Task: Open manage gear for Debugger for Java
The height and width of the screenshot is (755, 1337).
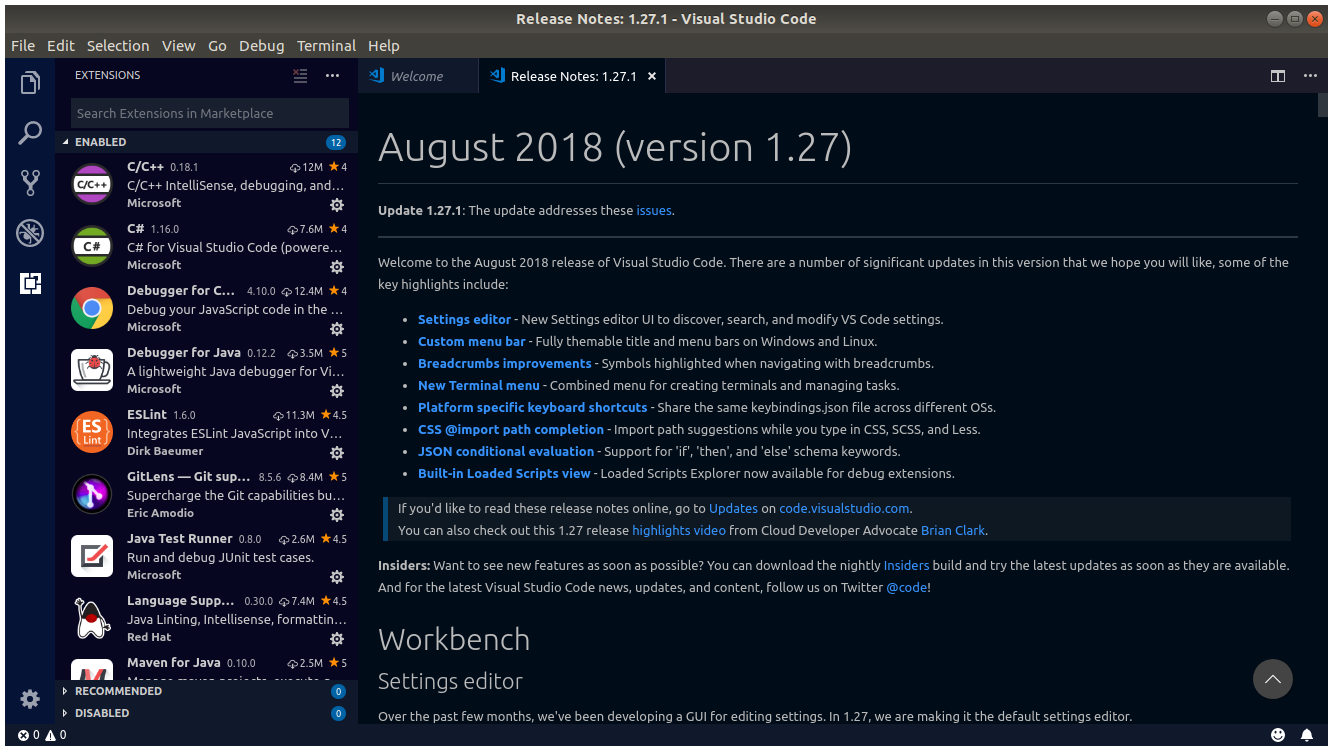Action: pos(337,391)
